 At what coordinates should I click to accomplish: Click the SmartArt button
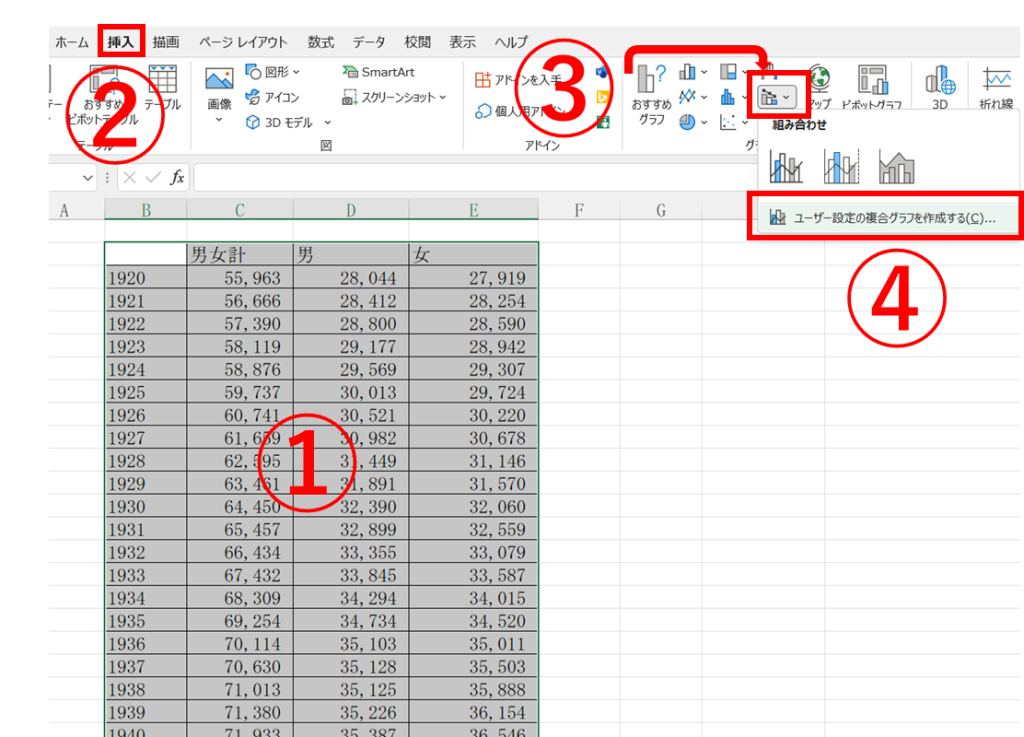tap(378, 72)
